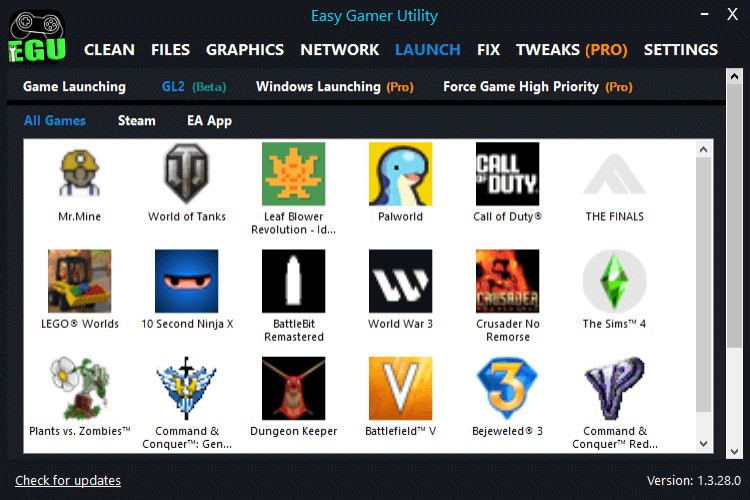This screenshot has height=500, width=750.
Task: Select the Leaf Blower Revolution icon
Action: 294,174
